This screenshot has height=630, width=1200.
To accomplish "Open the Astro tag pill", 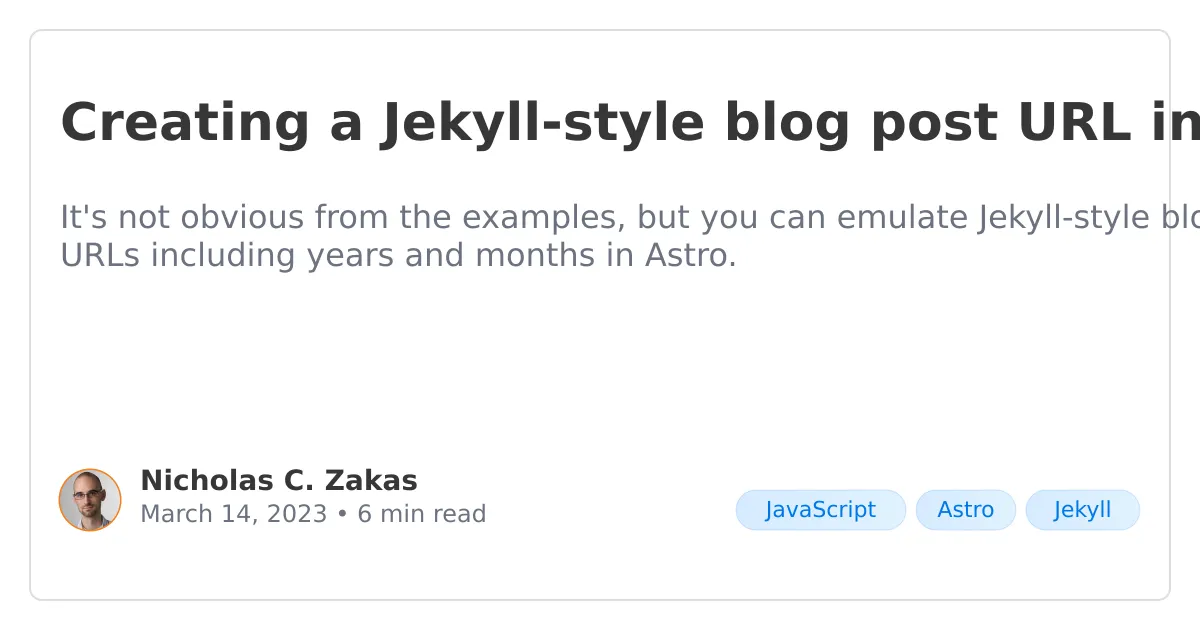I will (x=965, y=510).
